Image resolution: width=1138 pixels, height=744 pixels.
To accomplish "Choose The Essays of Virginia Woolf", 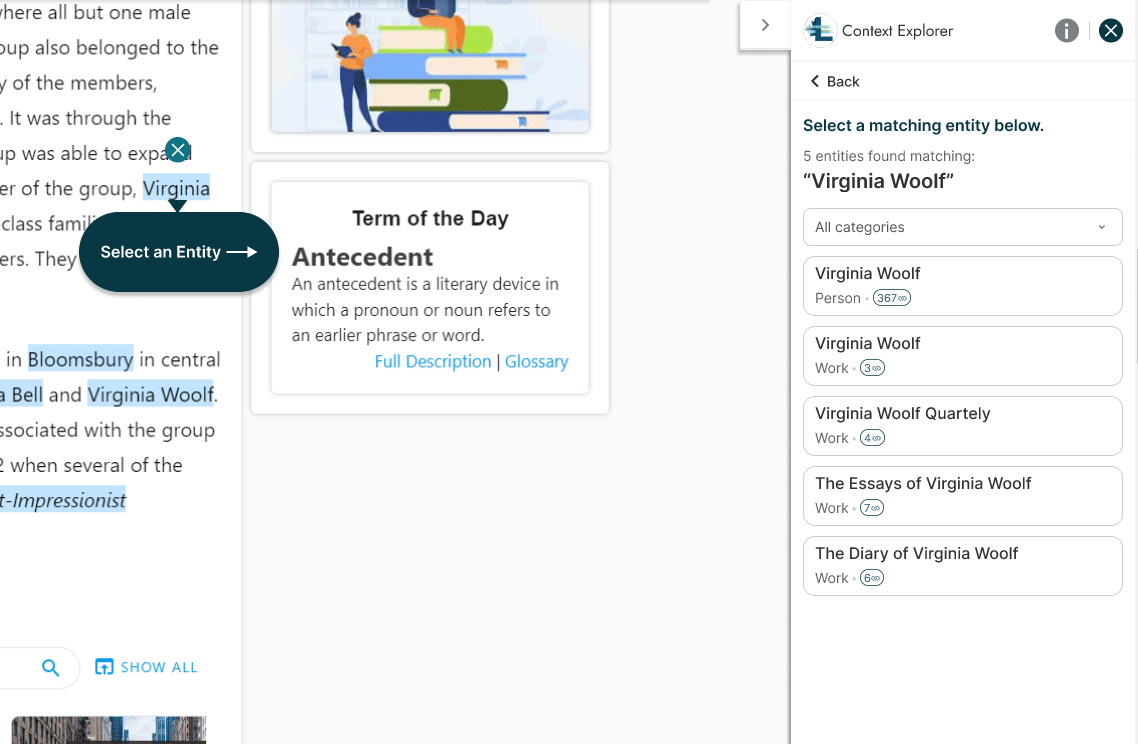I will [x=962, y=496].
